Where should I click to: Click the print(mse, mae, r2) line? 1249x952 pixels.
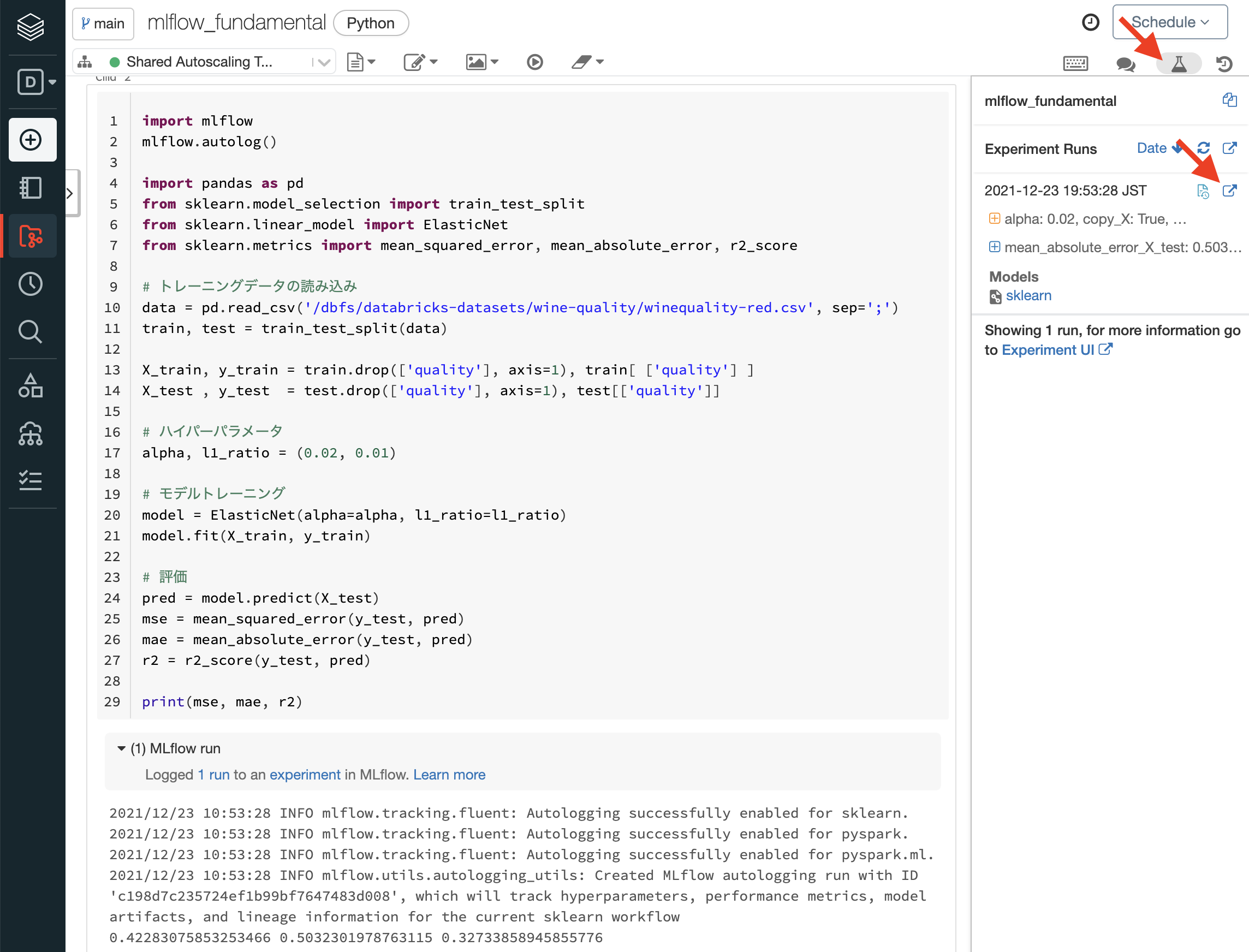point(222,702)
